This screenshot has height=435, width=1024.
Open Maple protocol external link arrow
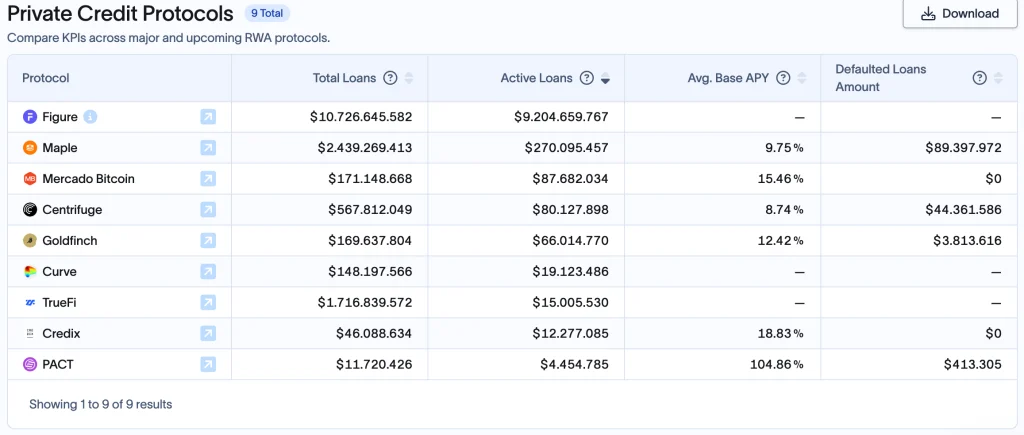point(207,148)
